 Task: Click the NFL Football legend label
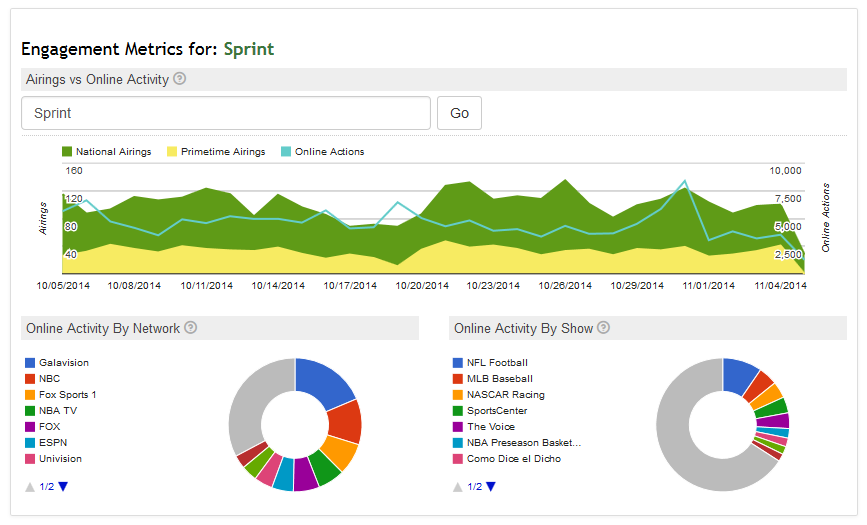pos(497,363)
